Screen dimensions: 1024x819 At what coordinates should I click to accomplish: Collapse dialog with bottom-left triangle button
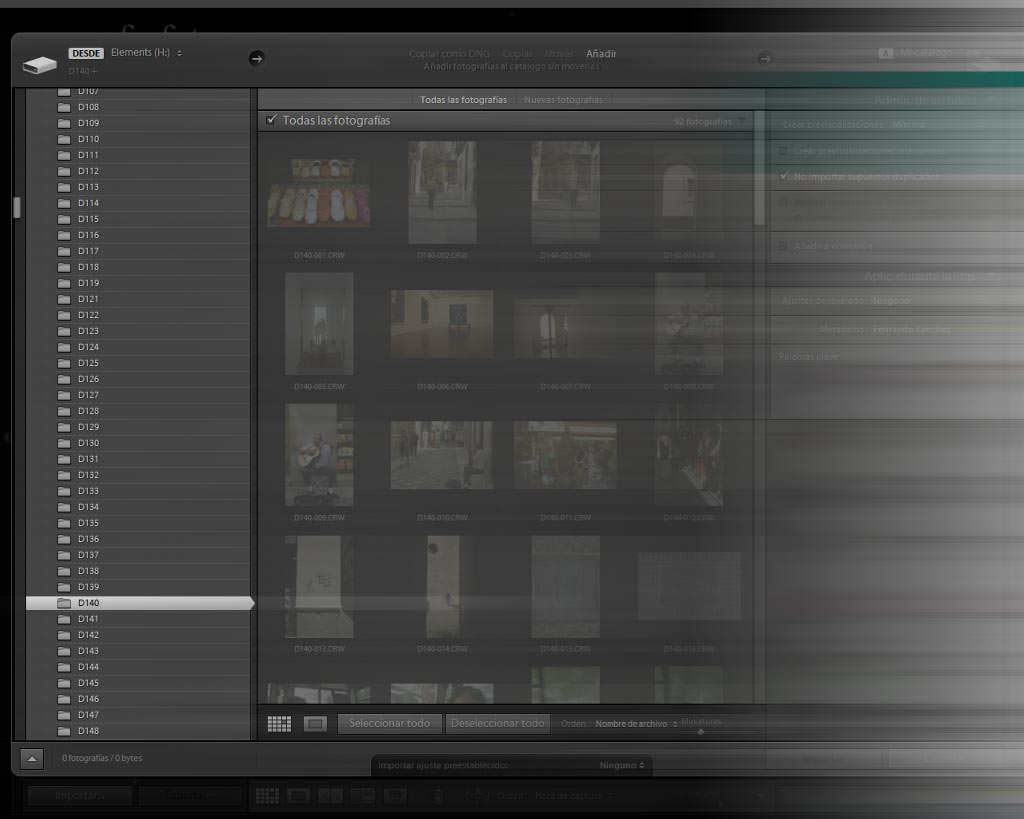coord(31,759)
